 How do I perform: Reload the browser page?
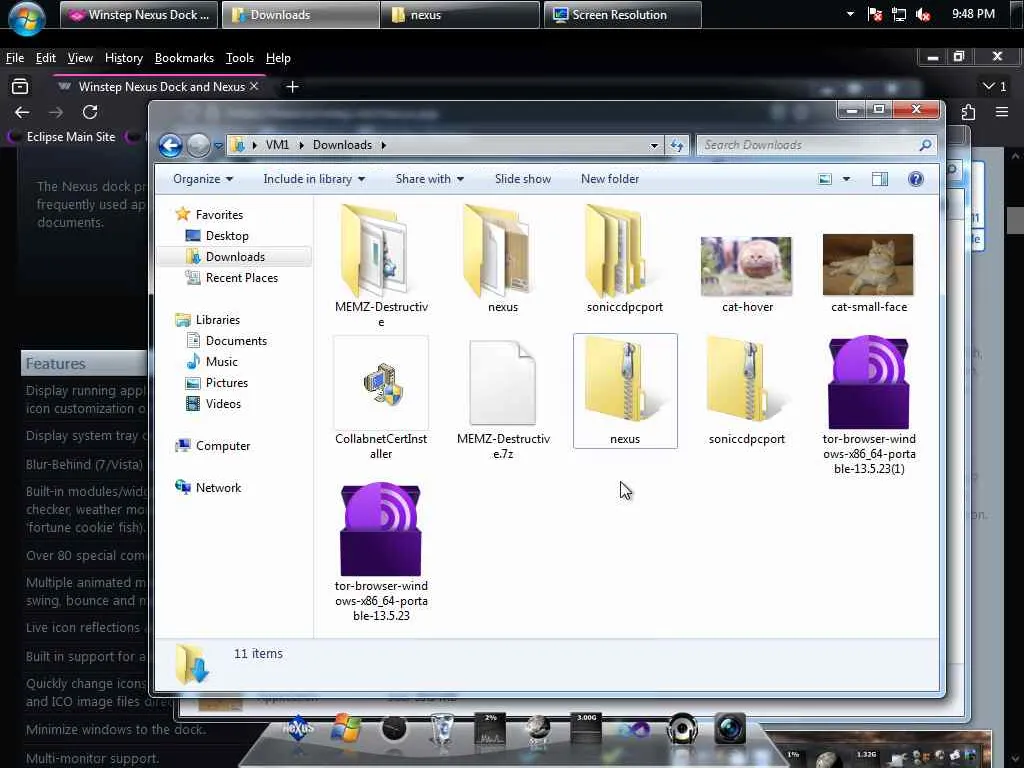90,112
